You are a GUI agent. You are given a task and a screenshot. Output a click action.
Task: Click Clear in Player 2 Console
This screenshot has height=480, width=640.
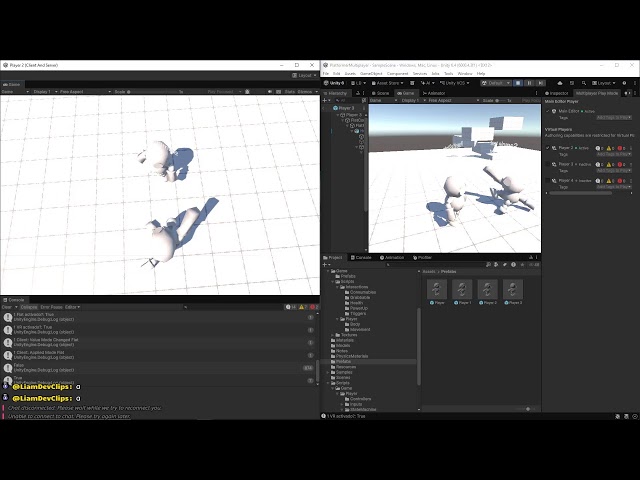click(x=7, y=307)
